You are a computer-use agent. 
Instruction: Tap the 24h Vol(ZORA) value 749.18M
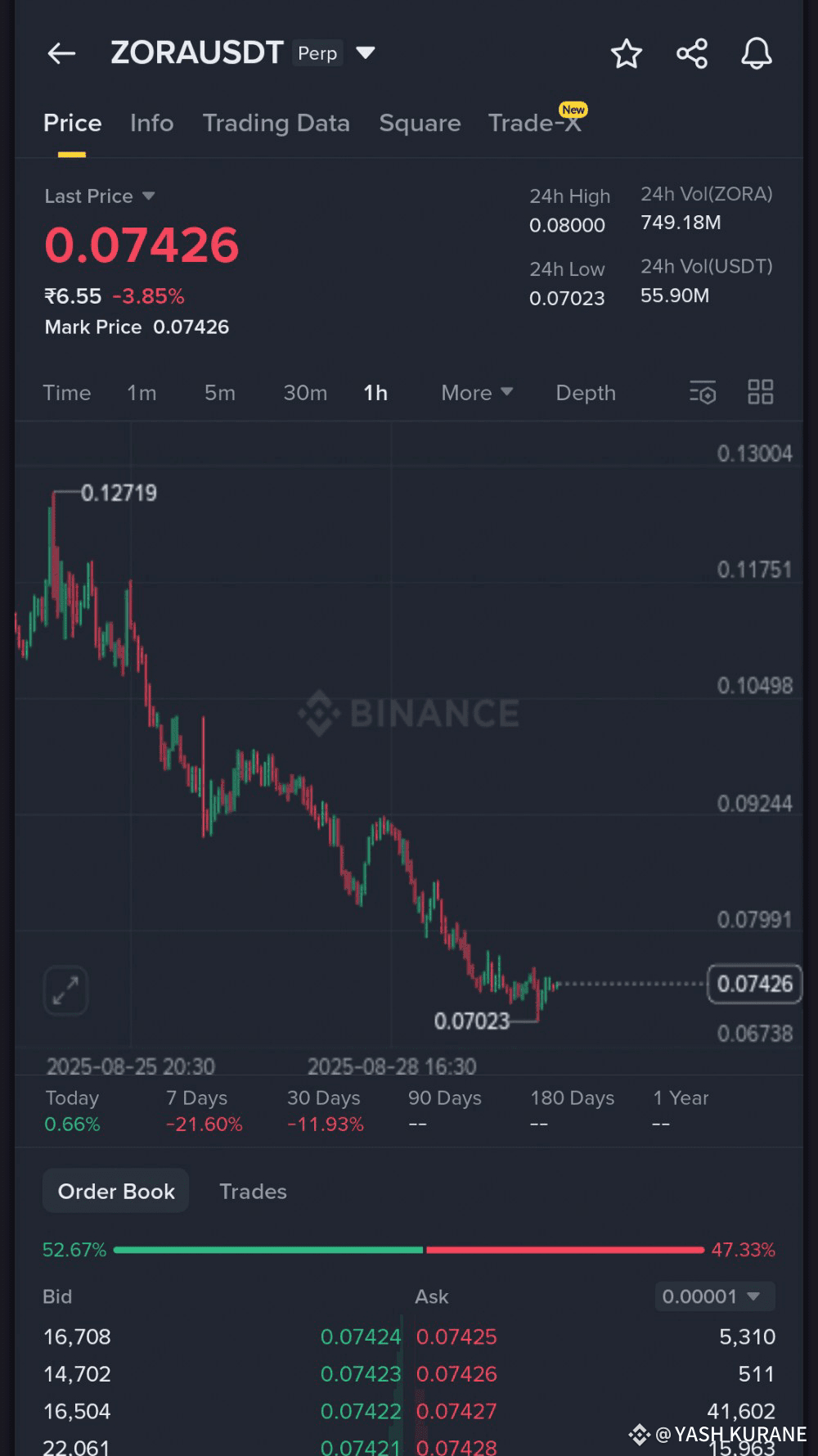pos(681,223)
